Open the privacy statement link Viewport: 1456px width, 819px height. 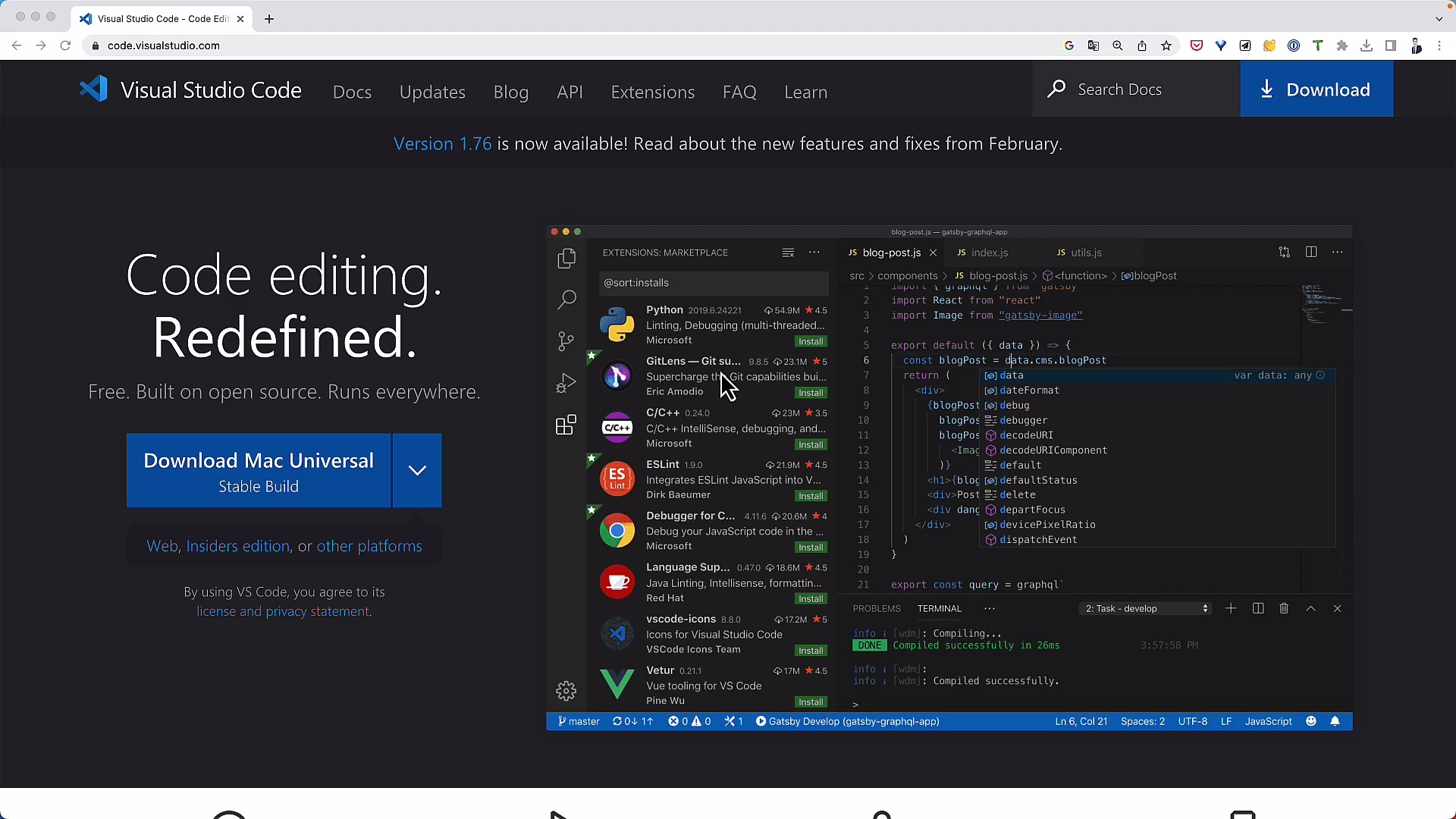[x=317, y=611]
